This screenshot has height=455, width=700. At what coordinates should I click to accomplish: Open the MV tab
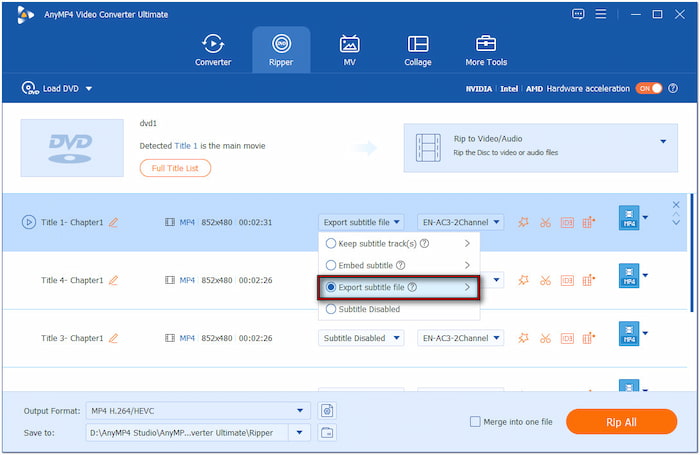tap(350, 50)
